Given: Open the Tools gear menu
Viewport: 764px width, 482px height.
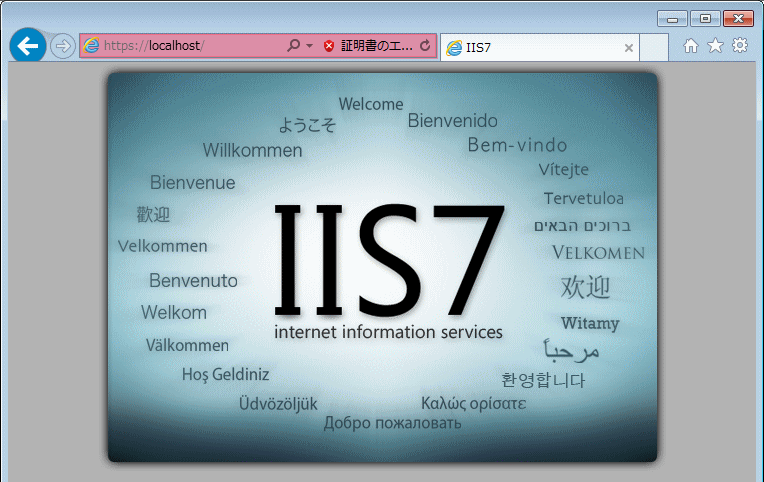Looking at the screenshot, I should (740, 46).
